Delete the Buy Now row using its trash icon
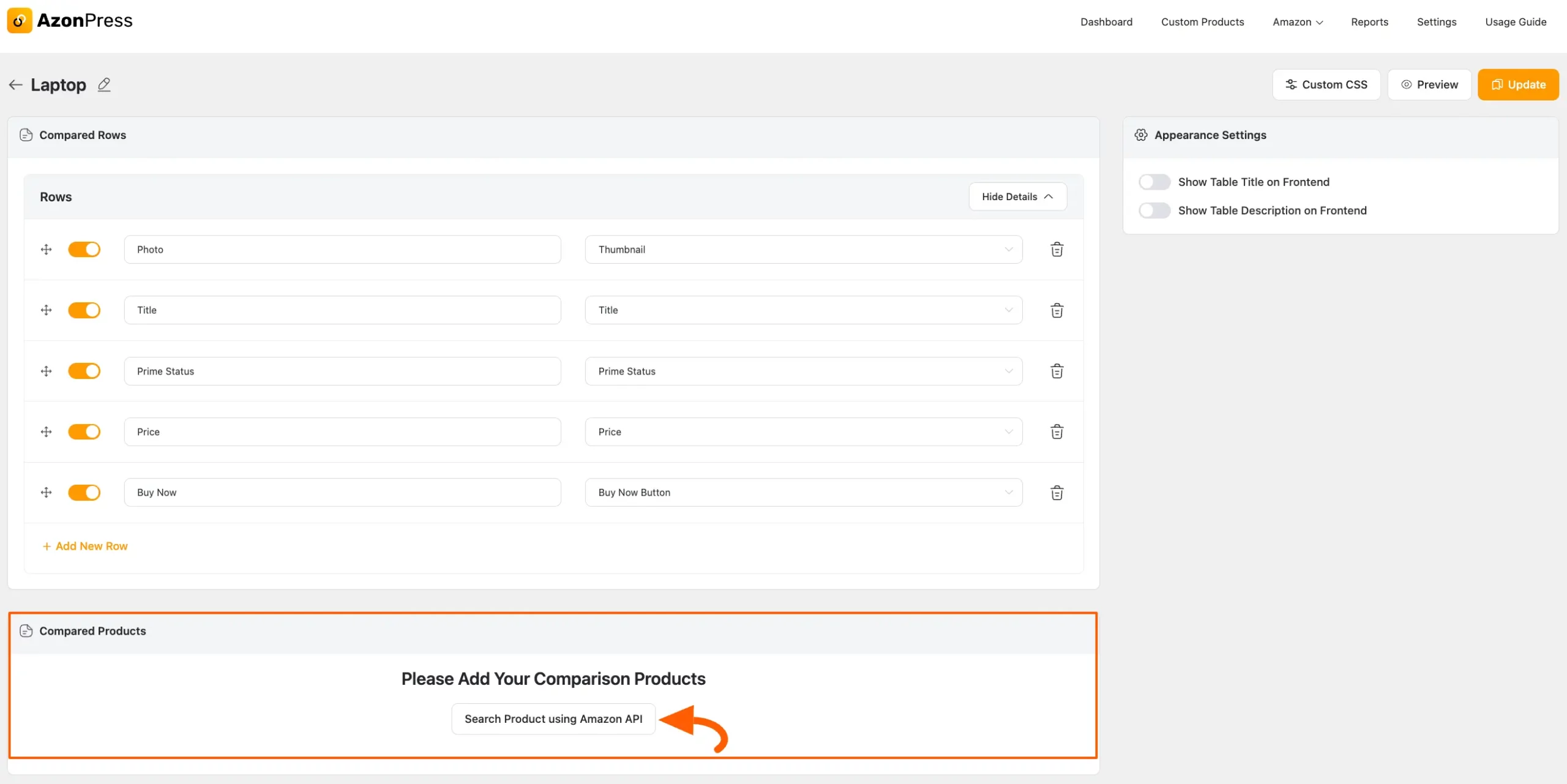This screenshot has width=1567, height=784. pyautogui.click(x=1057, y=492)
